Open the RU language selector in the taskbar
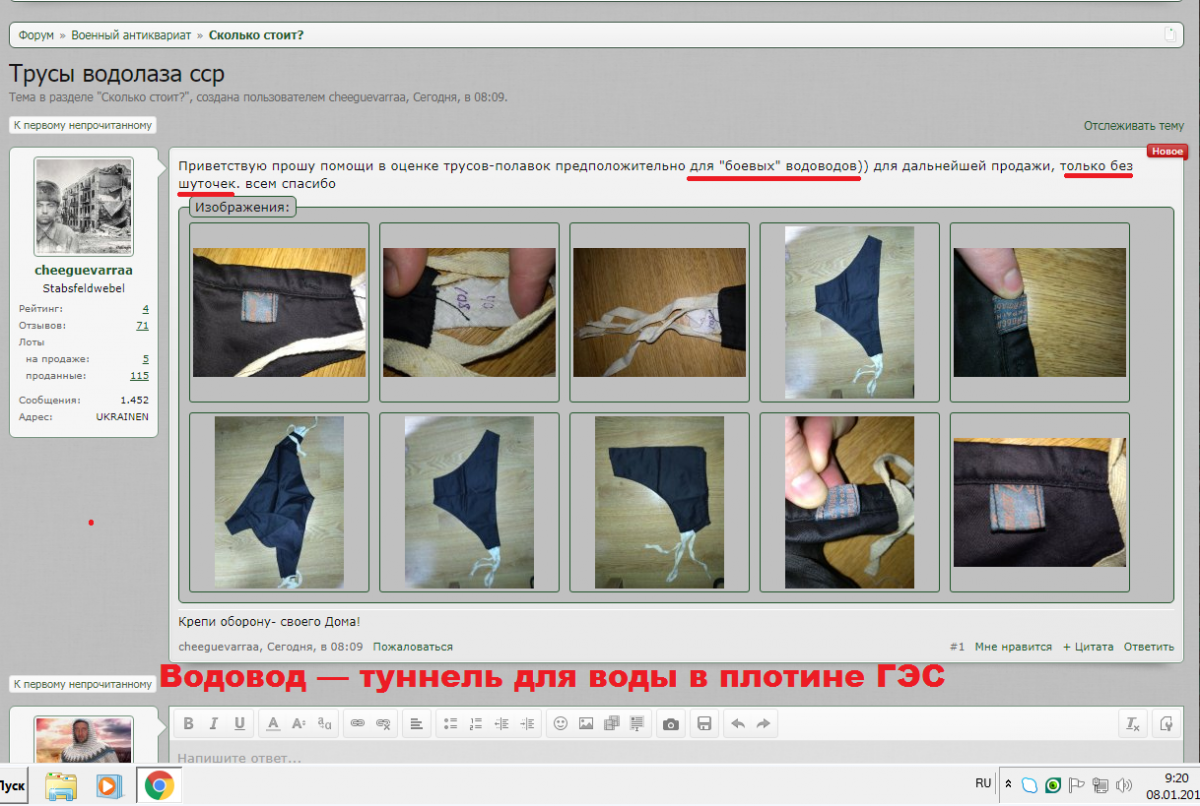 point(983,784)
